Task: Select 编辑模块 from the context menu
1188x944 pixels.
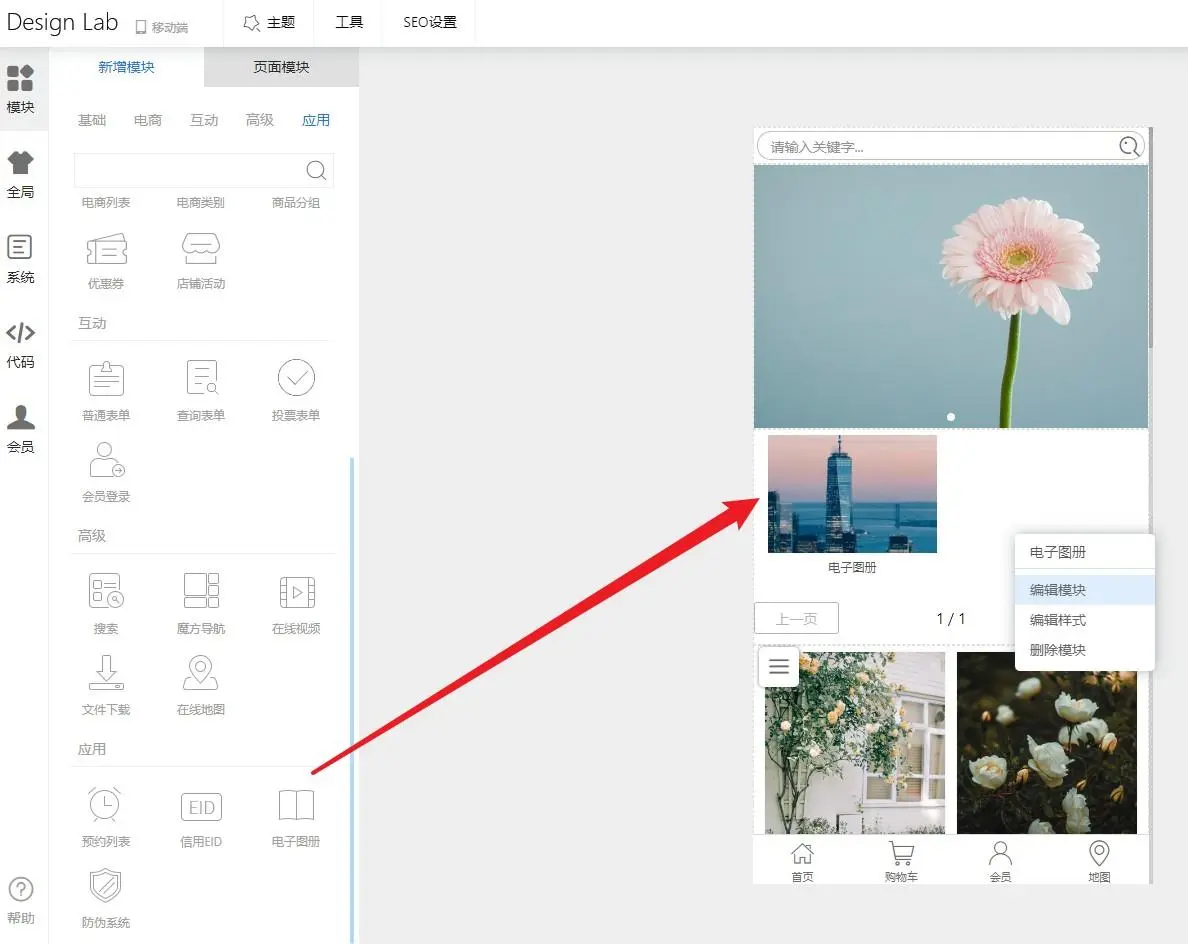Action: point(1058,590)
